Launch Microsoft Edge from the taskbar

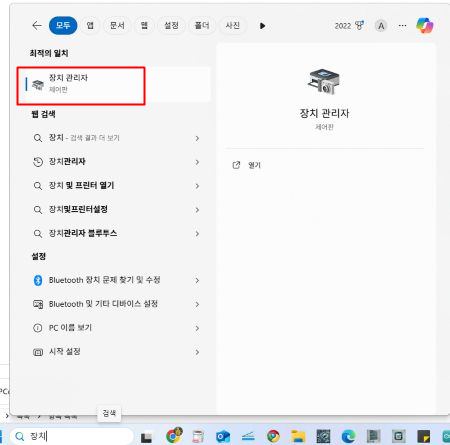[348, 436]
